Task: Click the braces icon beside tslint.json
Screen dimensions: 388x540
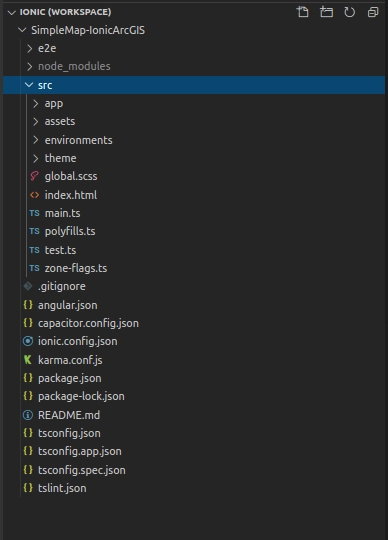Action: pos(28,488)
